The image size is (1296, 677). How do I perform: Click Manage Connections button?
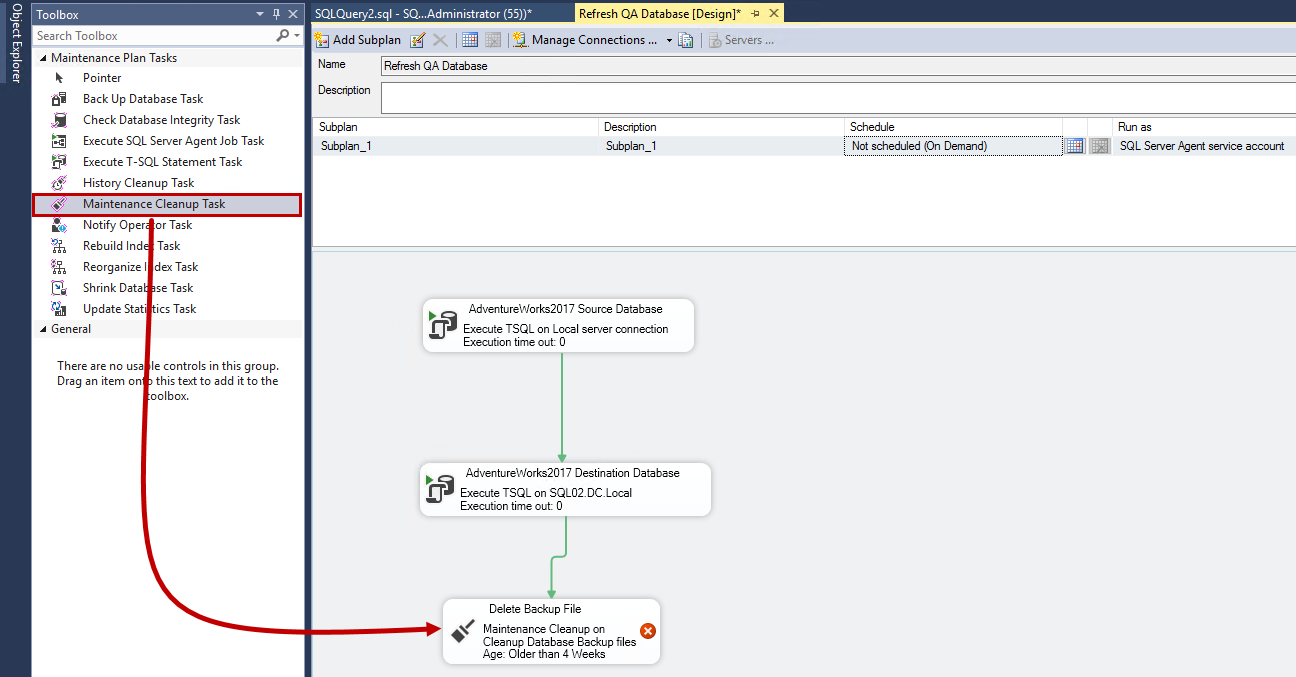(586, 40)
